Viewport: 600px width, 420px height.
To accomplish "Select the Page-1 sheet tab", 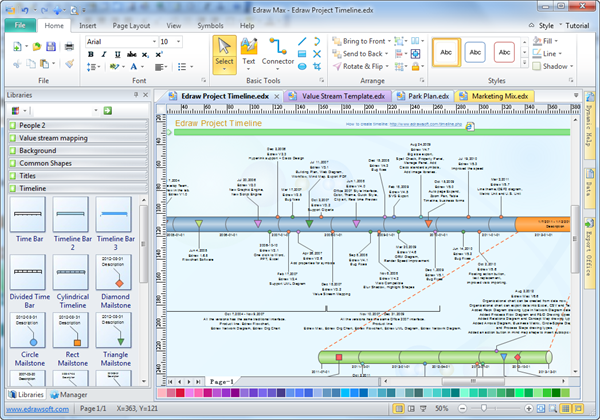I will [x=222, y=382].
